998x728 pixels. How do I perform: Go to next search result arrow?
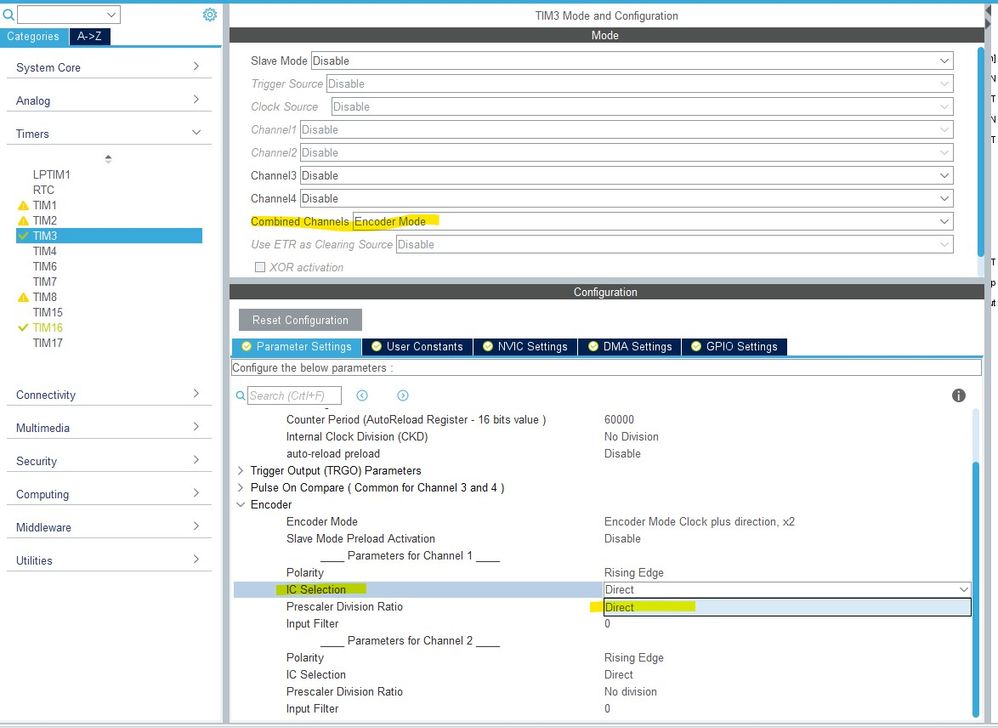[x=402, y=395]
